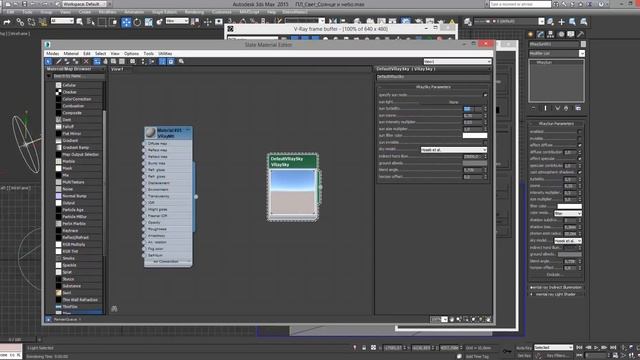Click the Rectangular Selection Region icon
Screen dimensions: 640x360
pyautogui.click(x=102, y=22)
